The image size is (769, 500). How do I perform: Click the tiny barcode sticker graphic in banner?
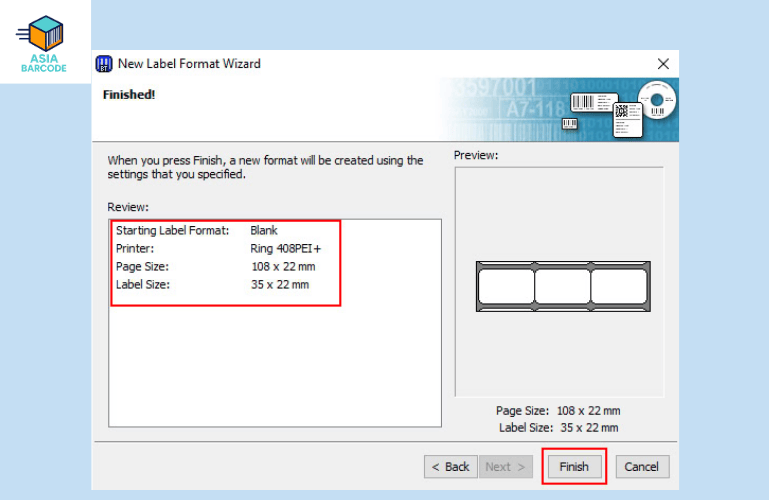click(x=570, y=124)
